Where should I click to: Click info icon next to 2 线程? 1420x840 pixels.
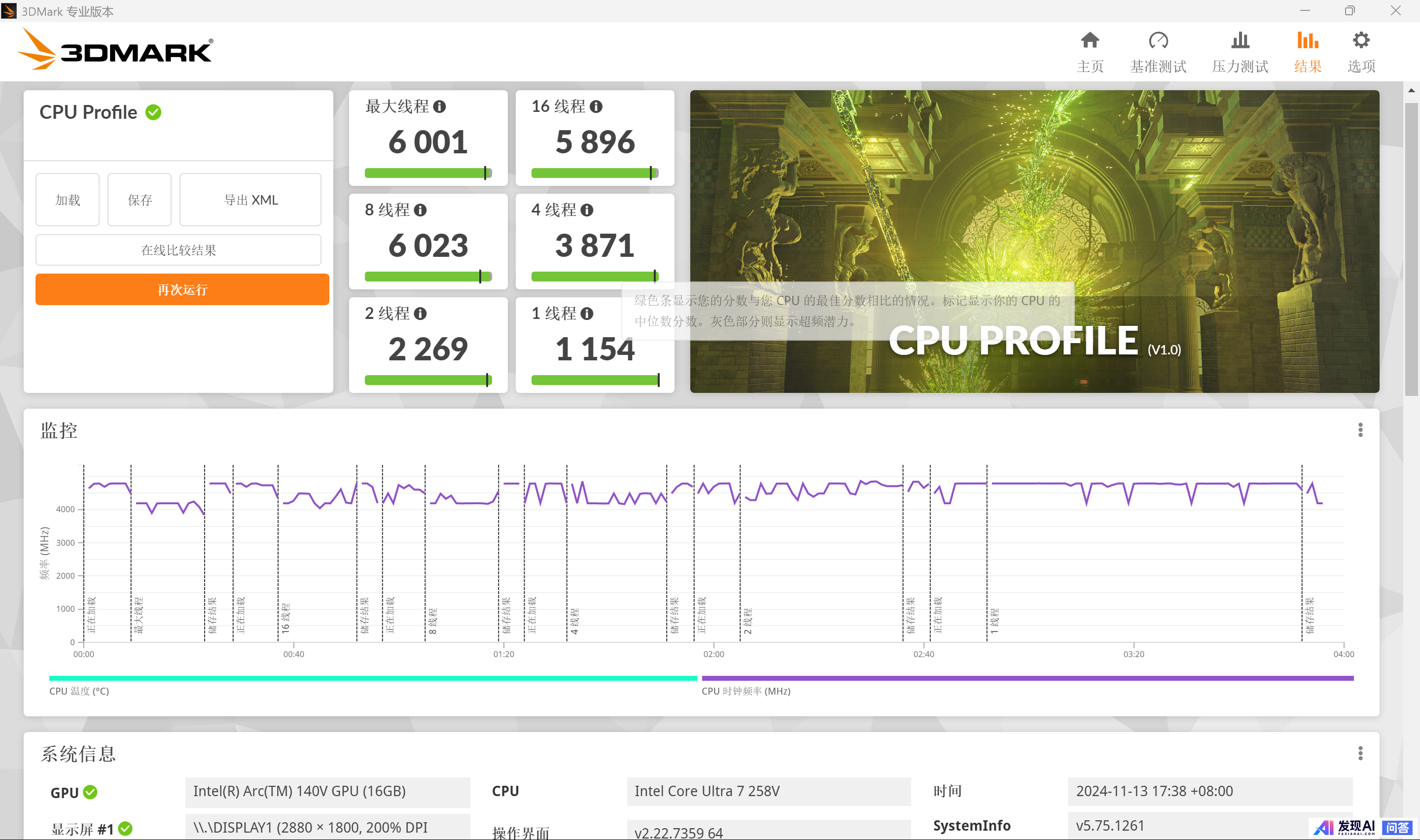pos(420,314)
